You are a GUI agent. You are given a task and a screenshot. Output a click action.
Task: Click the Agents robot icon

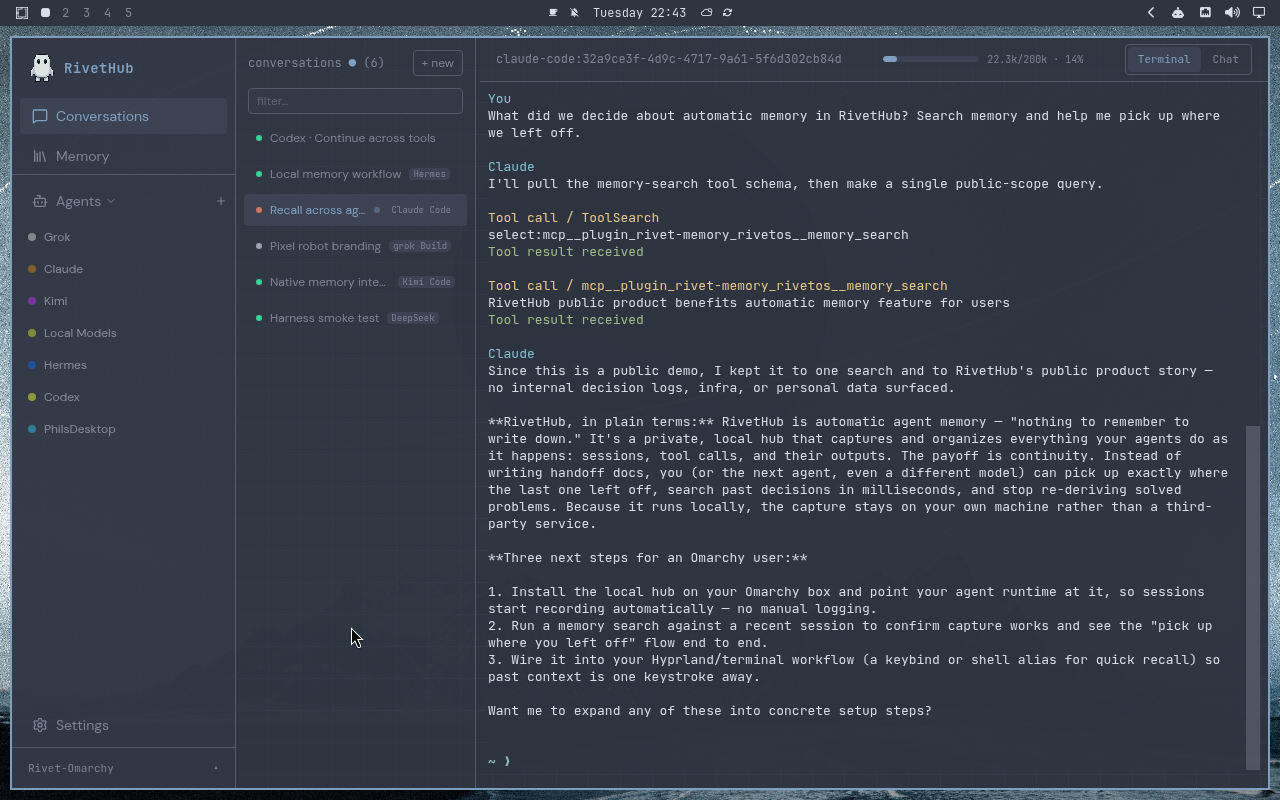(40, 201)
